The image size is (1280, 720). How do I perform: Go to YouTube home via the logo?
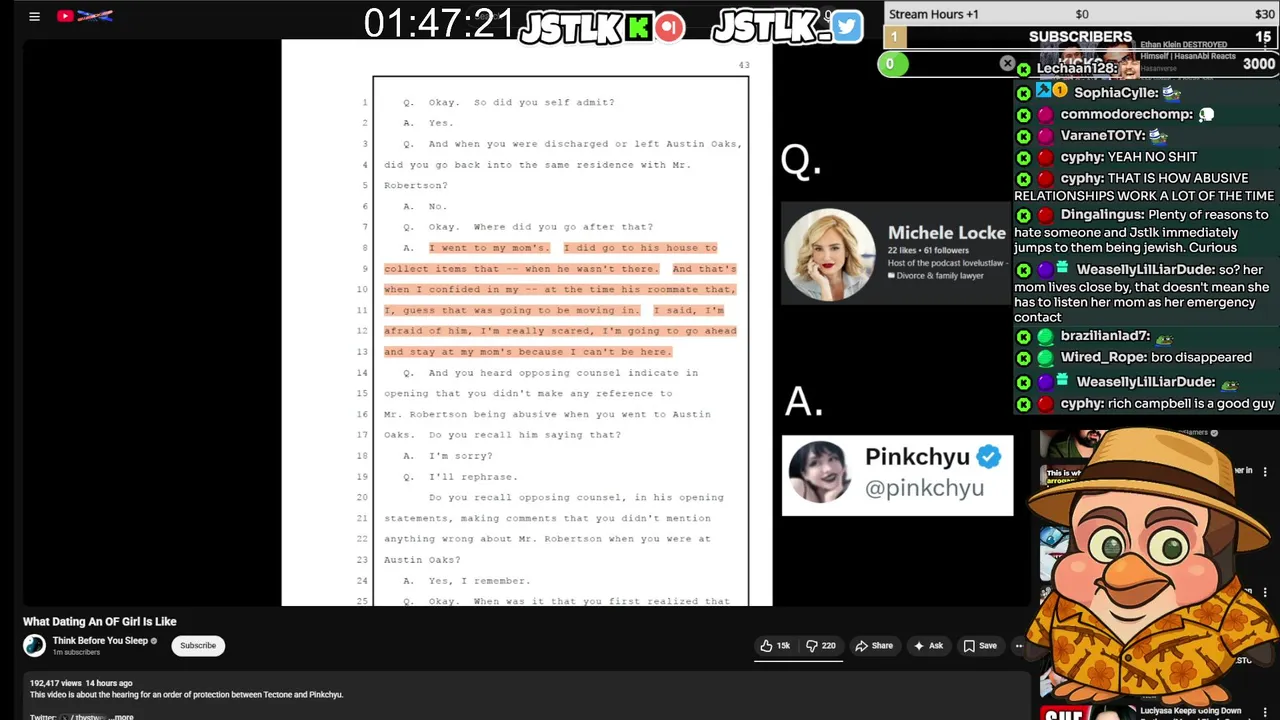click(x=85, y=16)
